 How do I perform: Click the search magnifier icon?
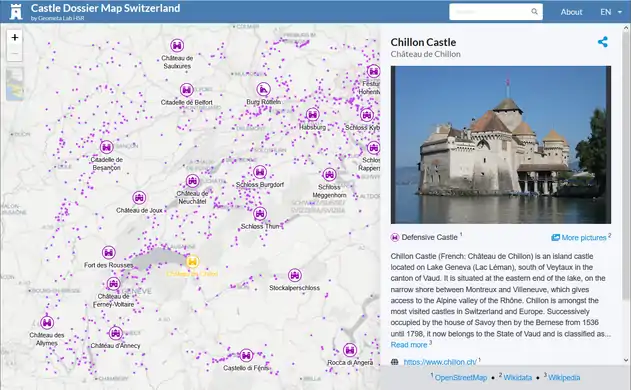(534, 12)
